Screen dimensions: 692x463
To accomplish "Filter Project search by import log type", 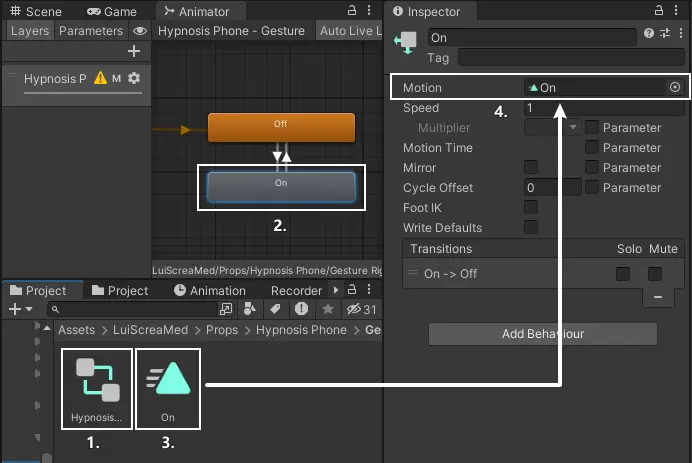I will [301, 309].
